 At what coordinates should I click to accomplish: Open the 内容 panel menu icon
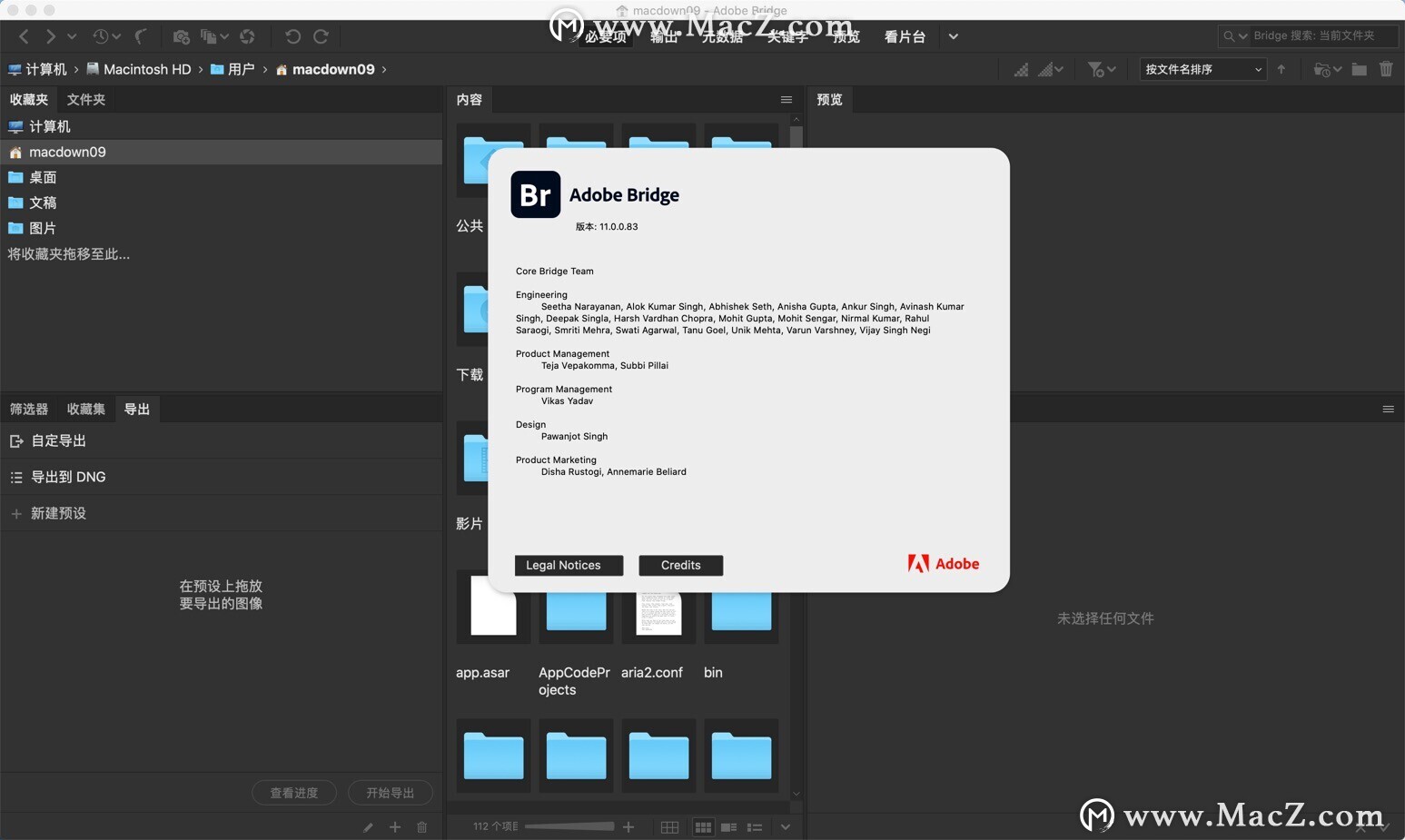point(787,100)
